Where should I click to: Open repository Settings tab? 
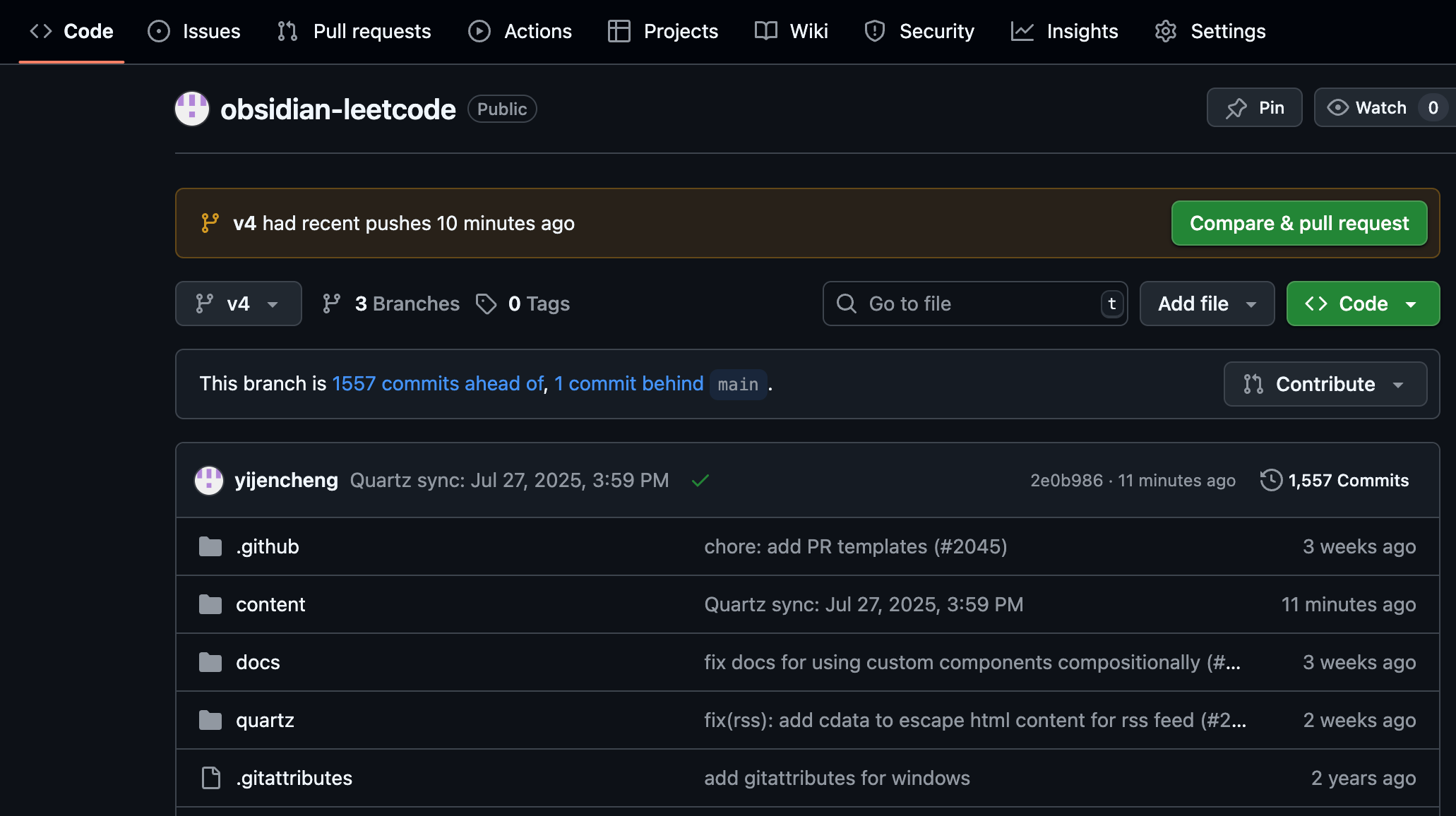coord(1210,31)
